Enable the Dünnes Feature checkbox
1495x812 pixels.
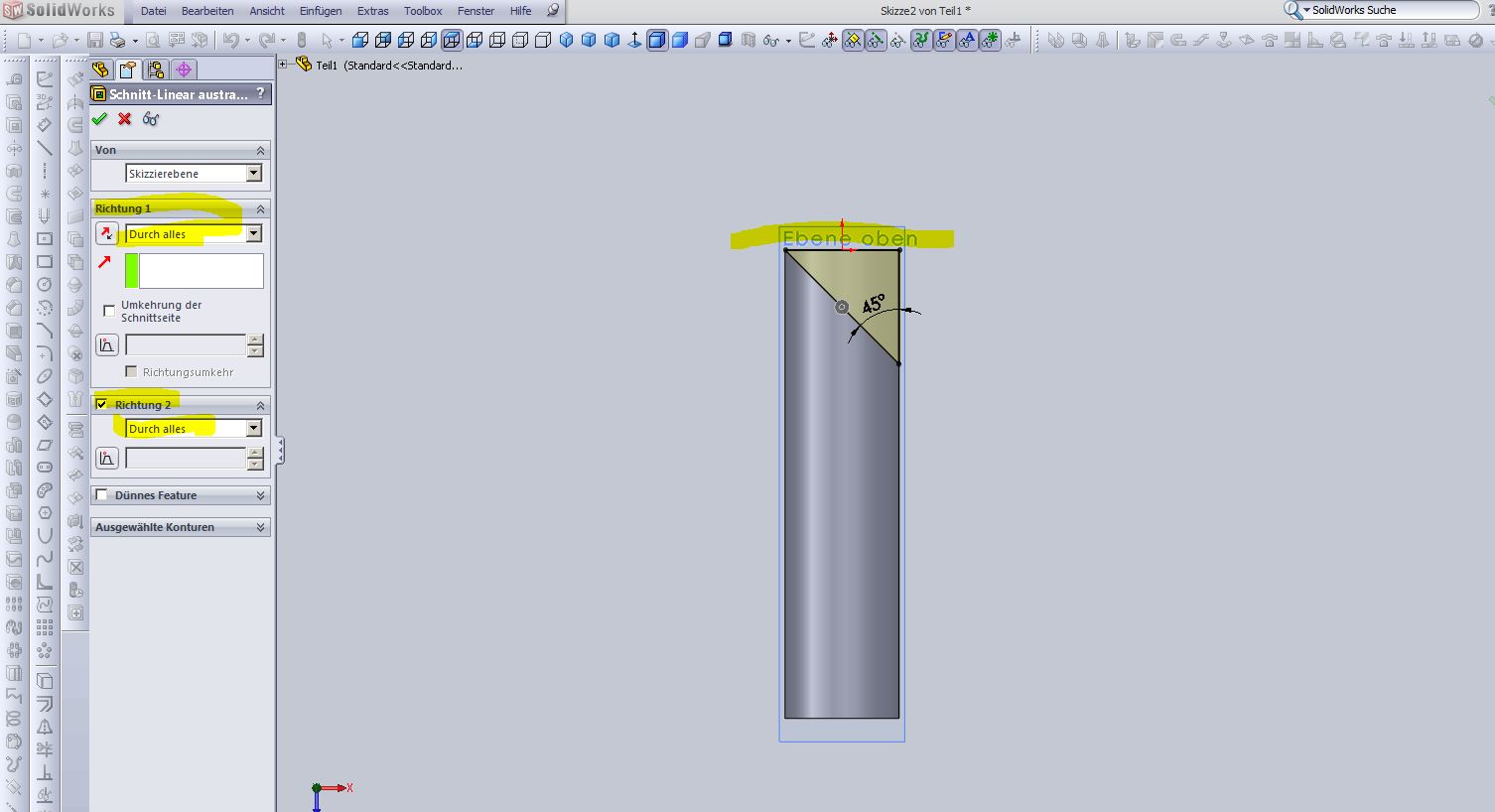point(101,494)
